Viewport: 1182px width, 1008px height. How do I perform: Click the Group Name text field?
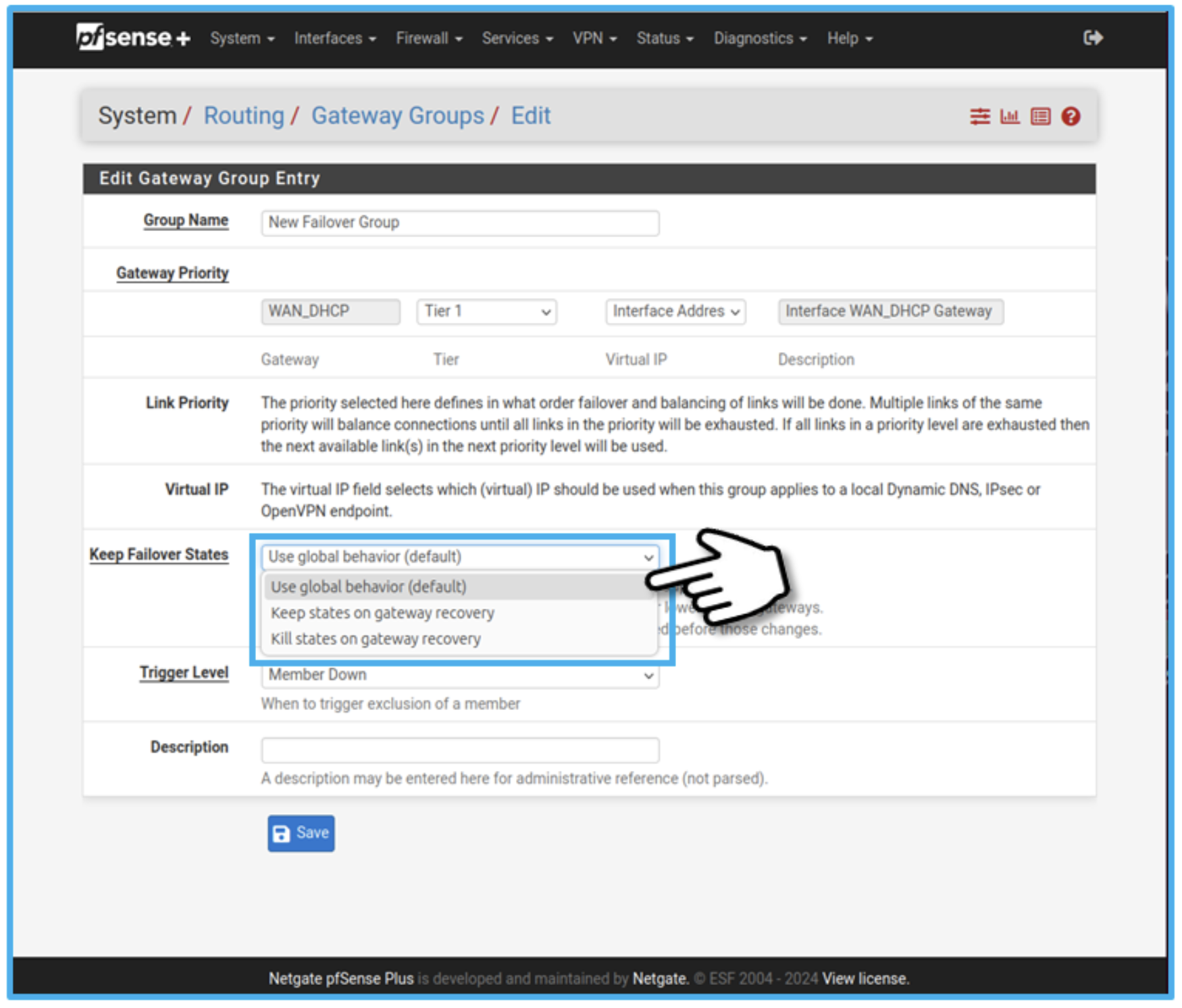point(460,223)
